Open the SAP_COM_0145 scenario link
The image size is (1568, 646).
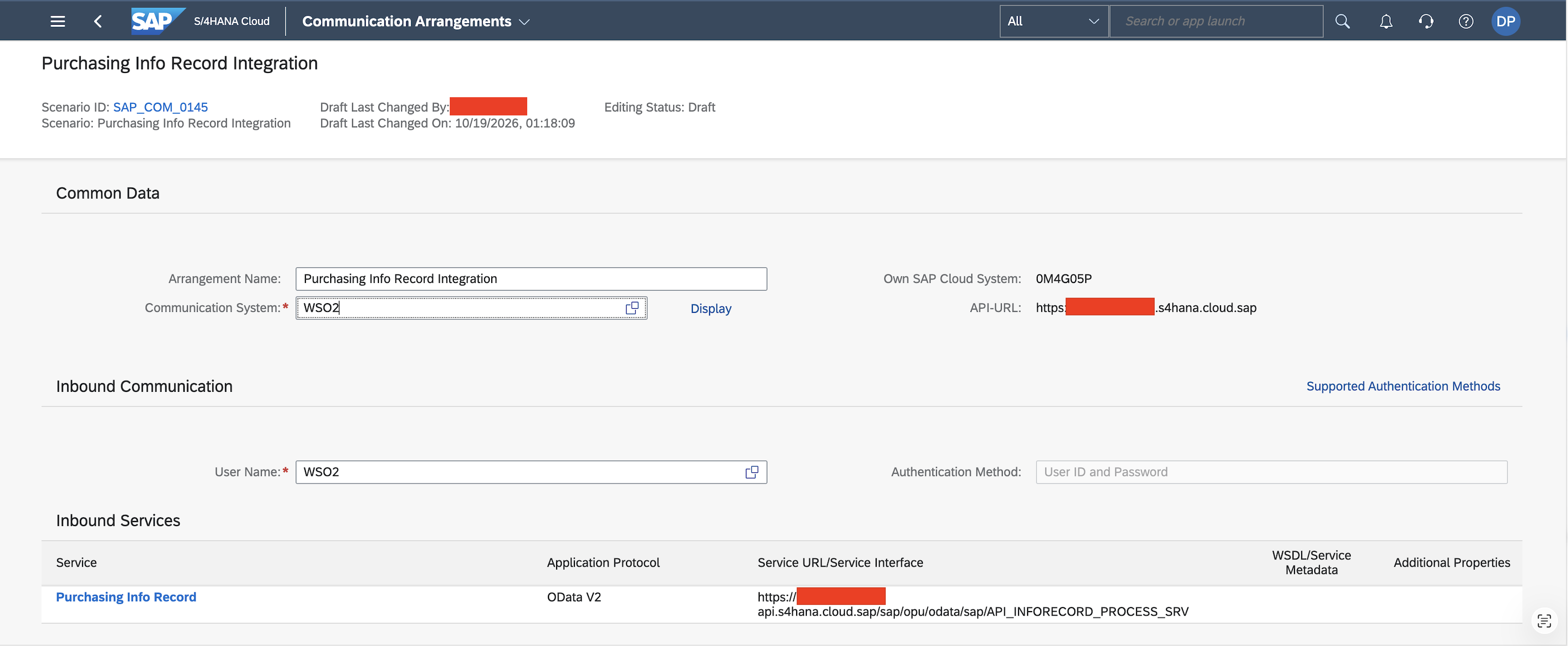pos(160,107)
